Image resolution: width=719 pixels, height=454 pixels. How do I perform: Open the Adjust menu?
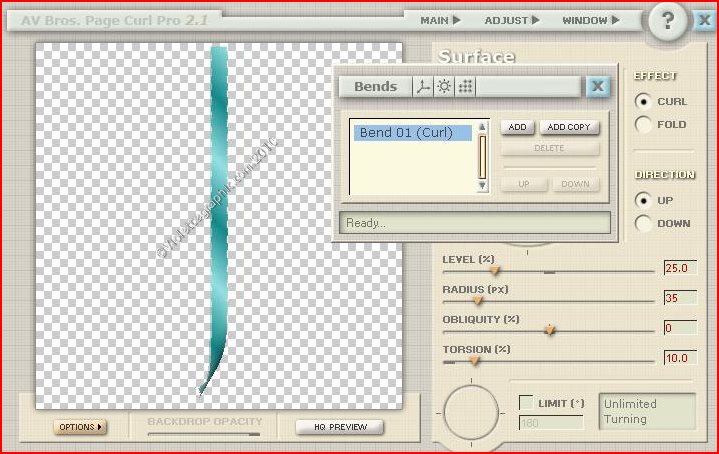coord(512,20)
